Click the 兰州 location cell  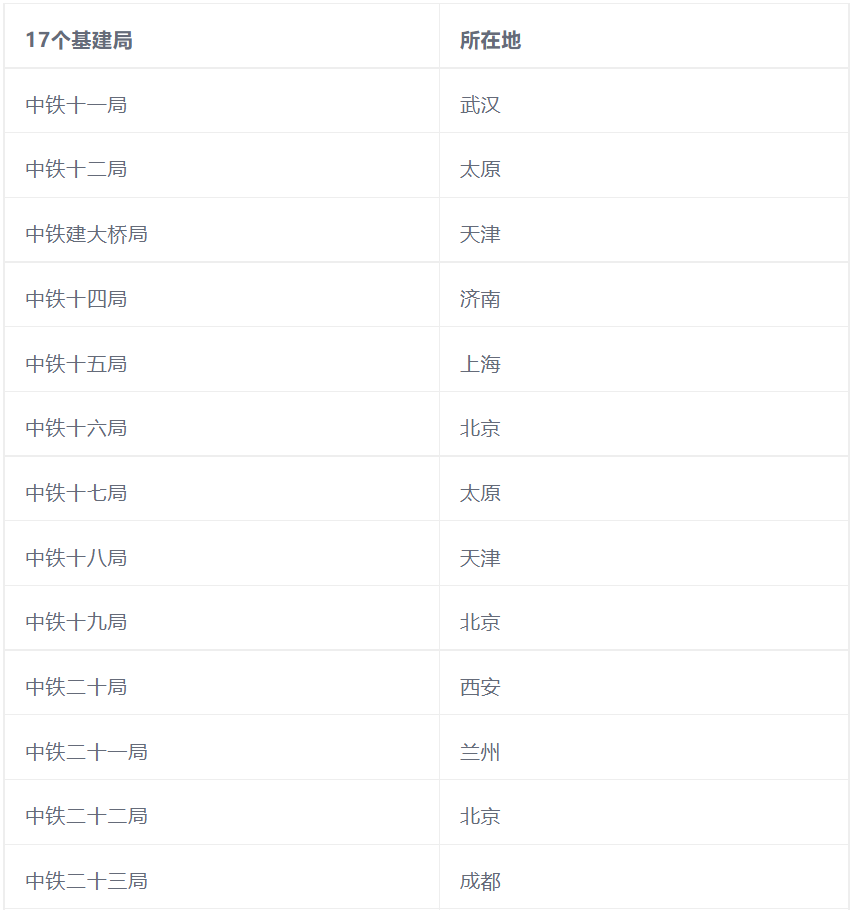(x=480, y=752)
